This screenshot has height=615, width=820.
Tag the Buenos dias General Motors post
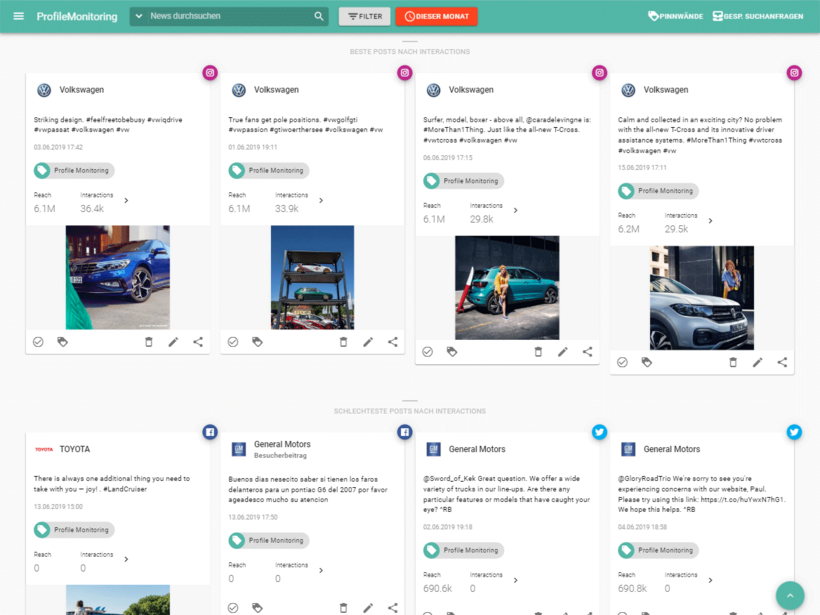tap(257, 608)
